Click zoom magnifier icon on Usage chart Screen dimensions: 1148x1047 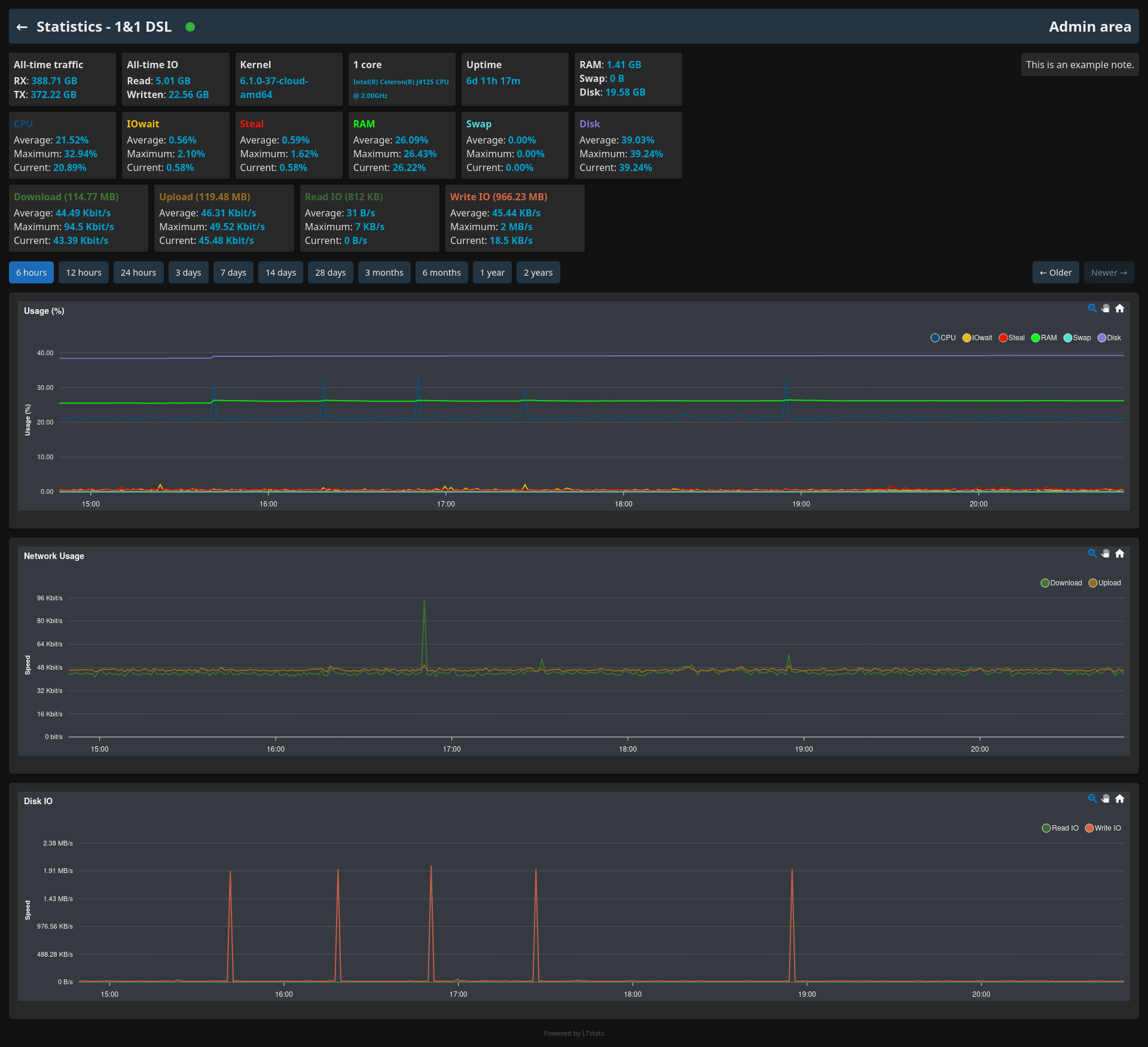point(1092,309)
